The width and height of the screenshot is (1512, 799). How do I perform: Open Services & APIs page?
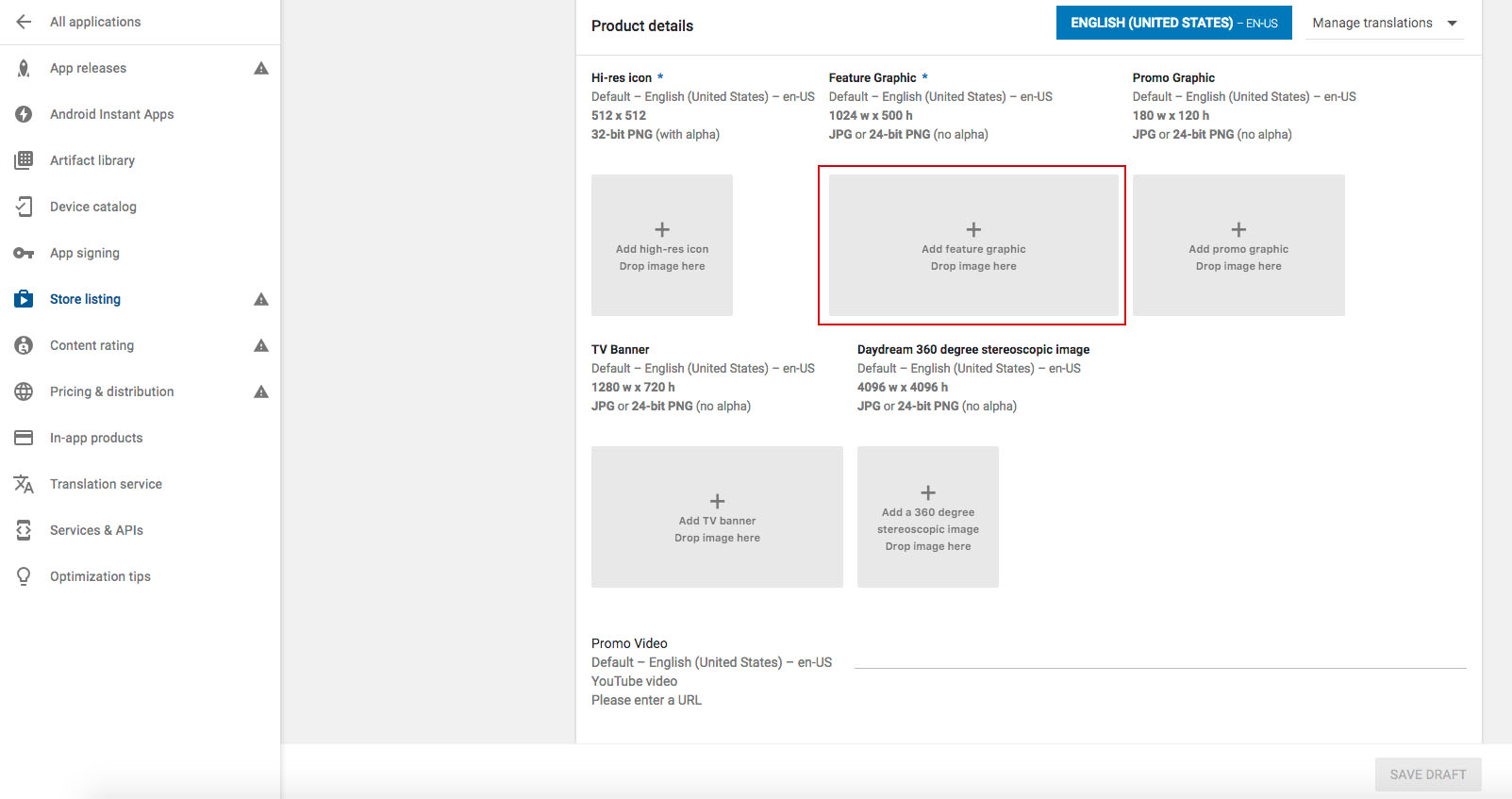[x=96, y=530]
